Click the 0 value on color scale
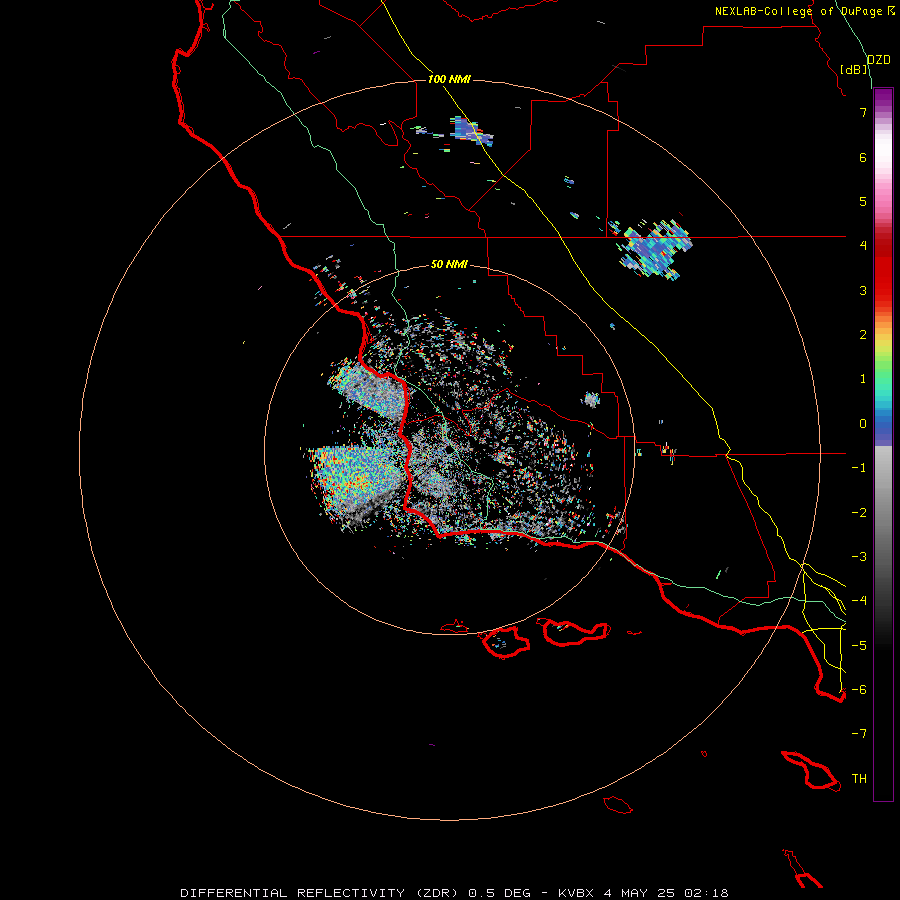This screenshot has width=900, height=900. [863, 424]
